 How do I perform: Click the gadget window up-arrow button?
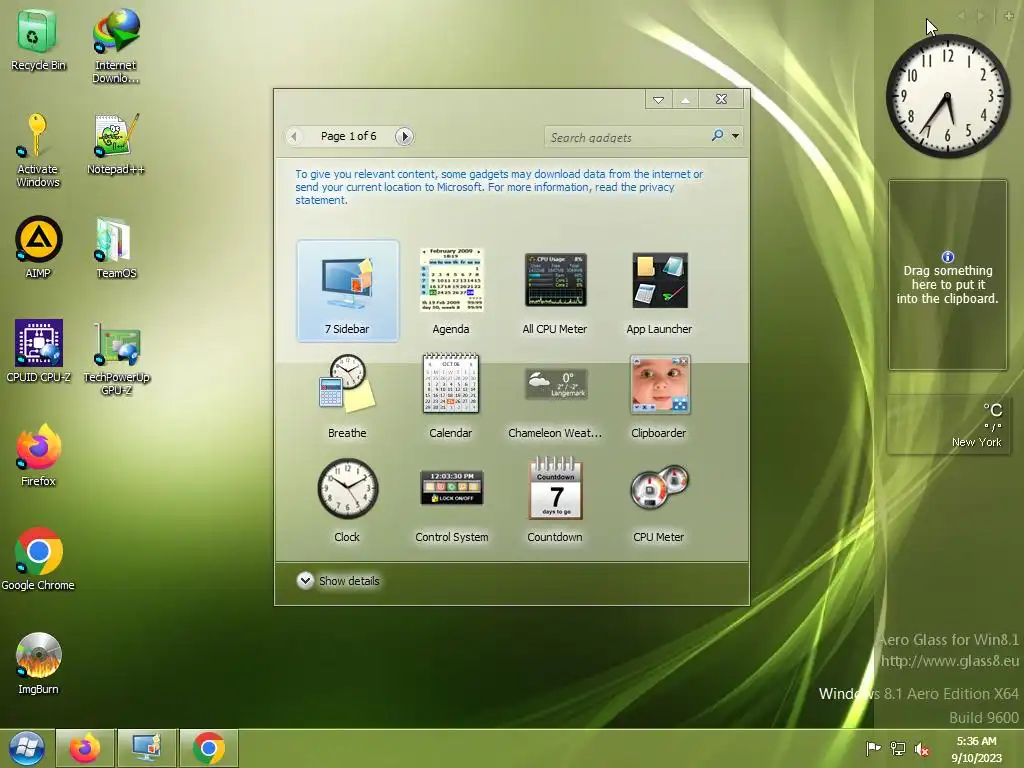tap(685, 99)
